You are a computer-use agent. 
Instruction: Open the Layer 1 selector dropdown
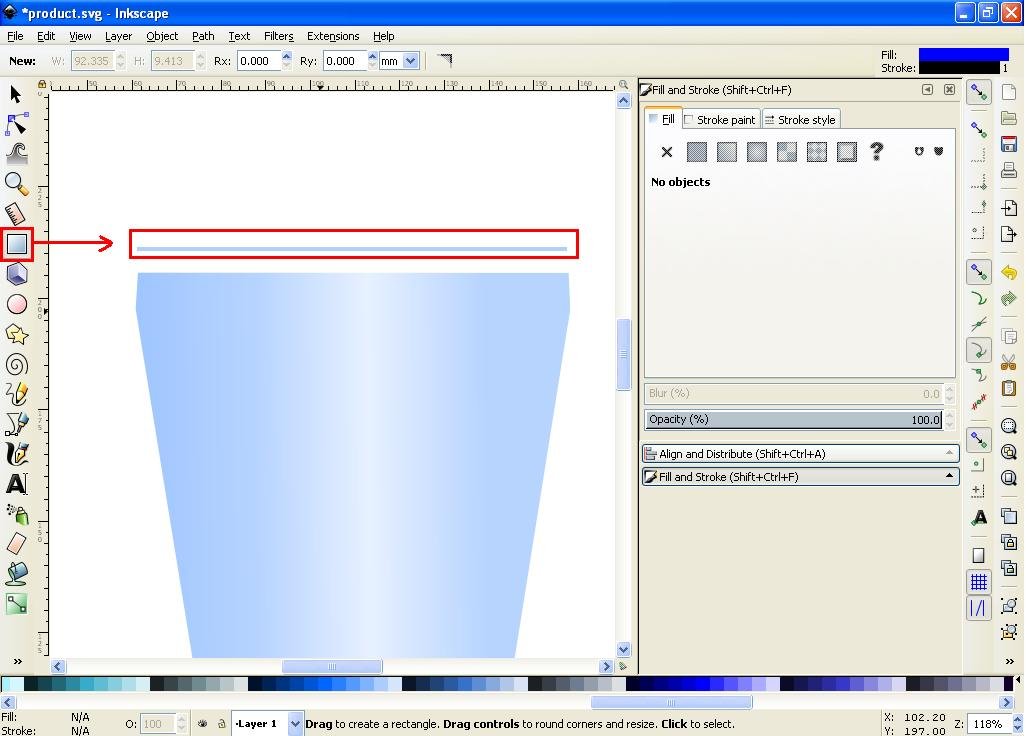pos(294,723)
